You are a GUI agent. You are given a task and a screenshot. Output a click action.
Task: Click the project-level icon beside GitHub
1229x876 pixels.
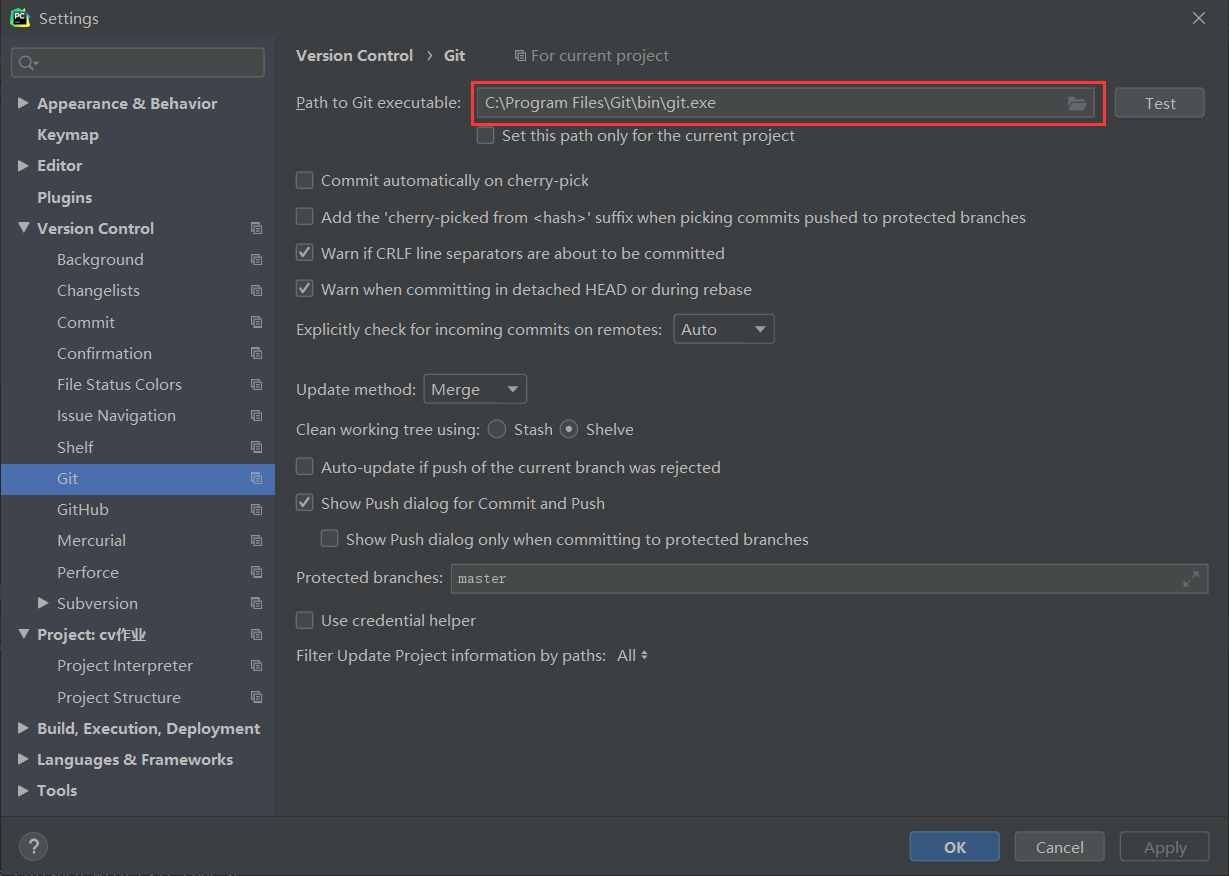tap(257, 510)
